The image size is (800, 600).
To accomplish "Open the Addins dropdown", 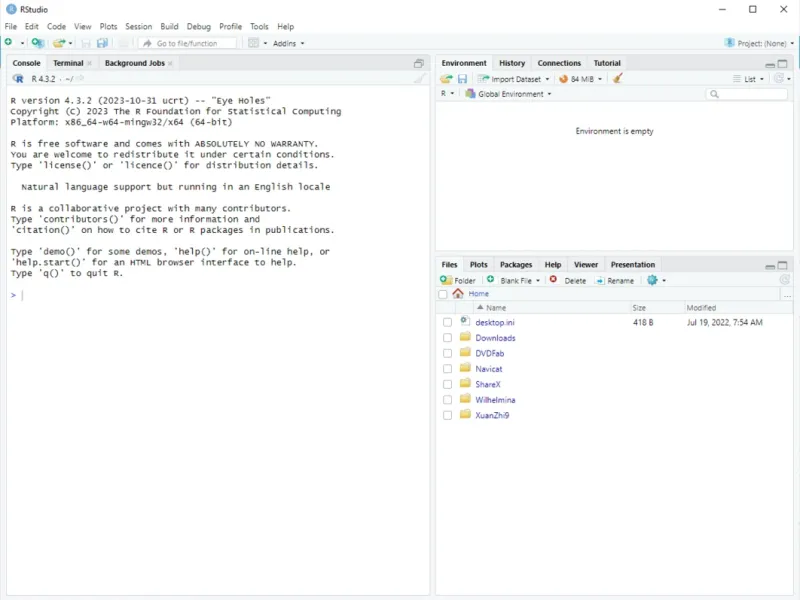I will coord(288,43).
